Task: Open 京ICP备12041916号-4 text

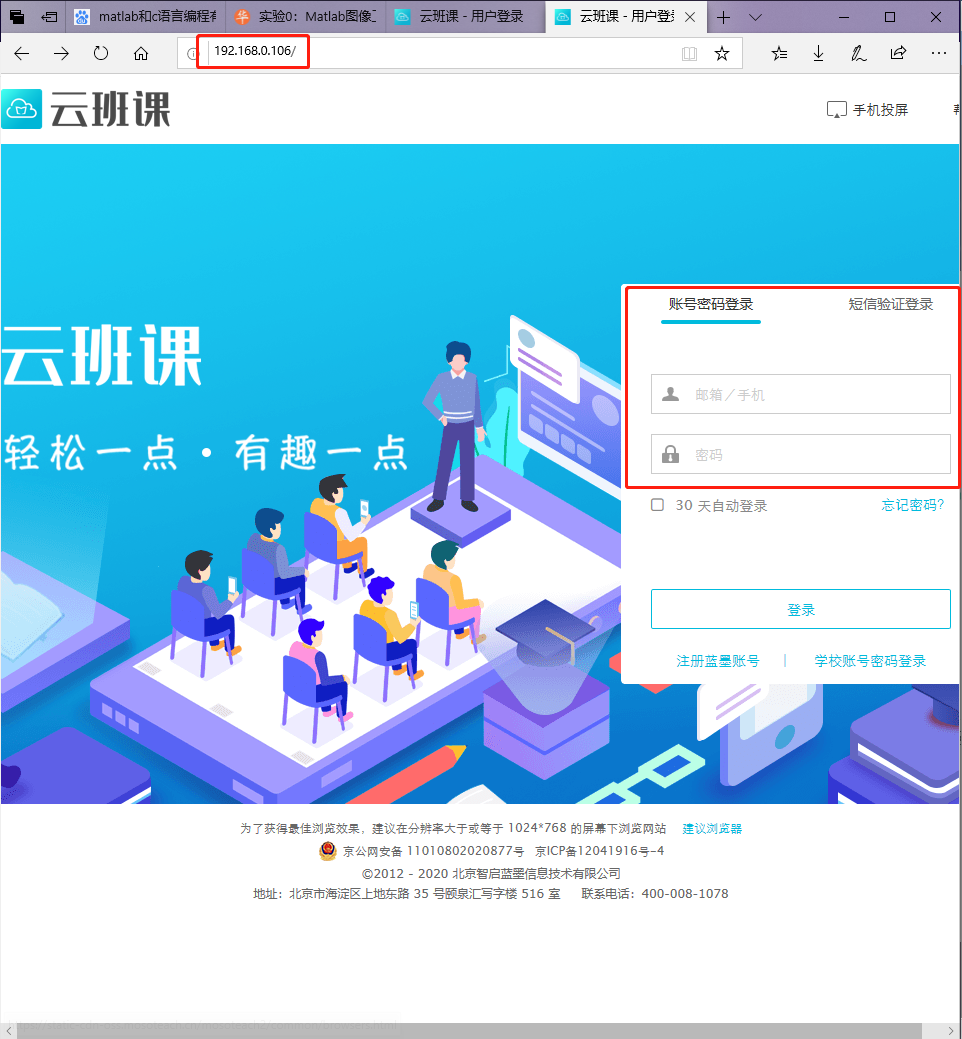Action: pyautogui.click(x=600, y=851)
